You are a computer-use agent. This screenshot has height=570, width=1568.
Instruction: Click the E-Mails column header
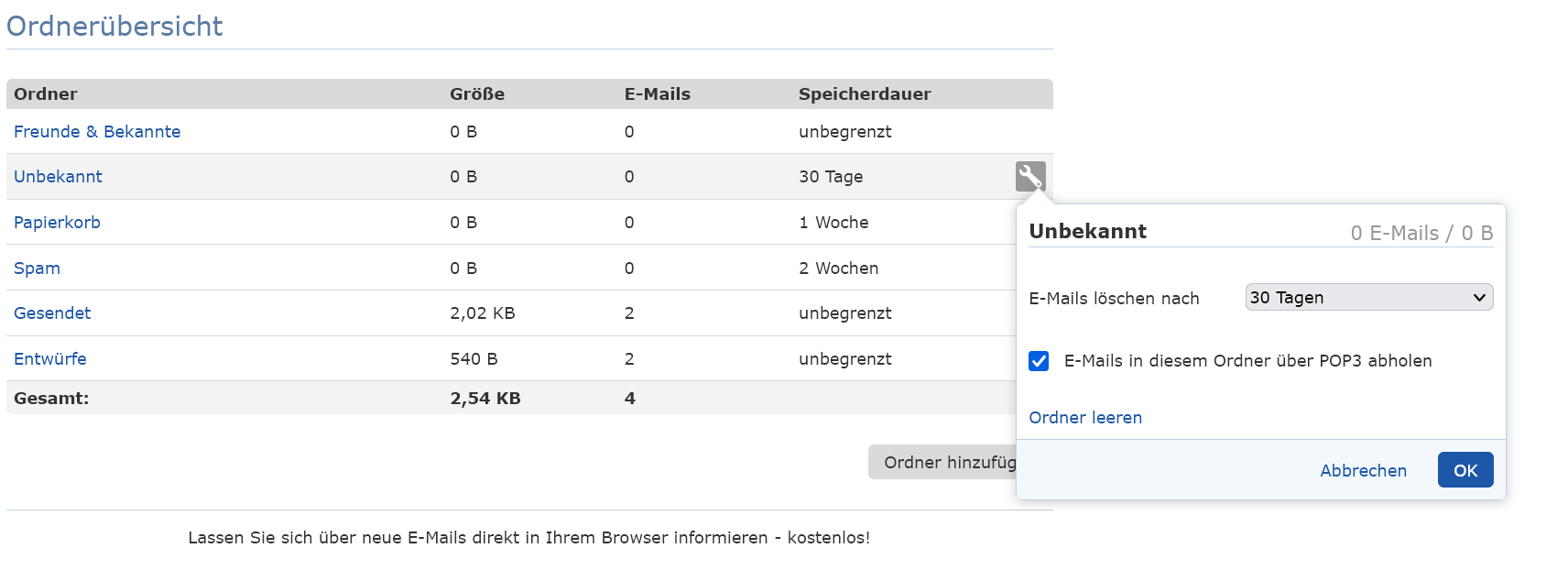click(657, 94)
